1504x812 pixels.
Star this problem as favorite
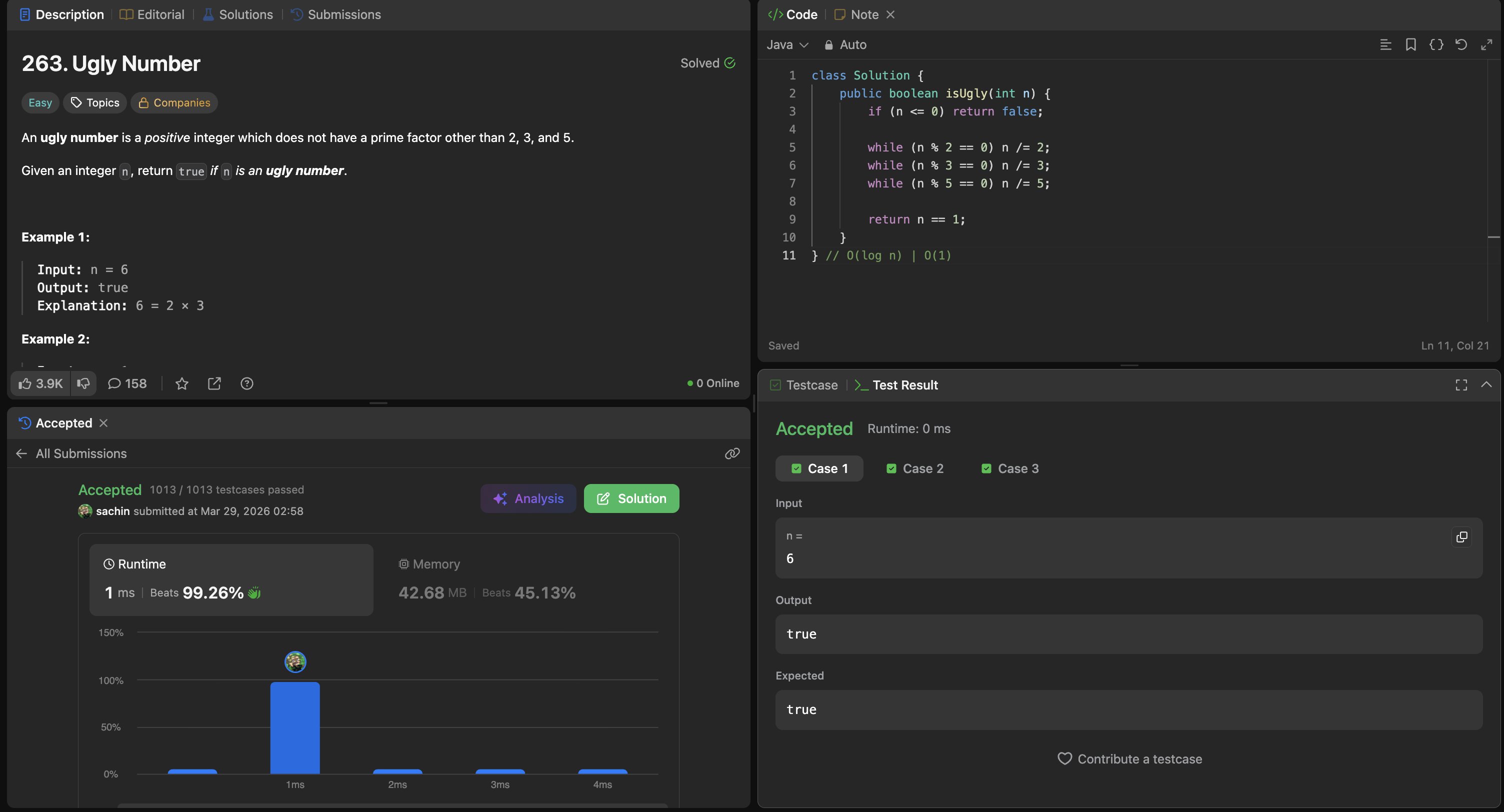tap(181, 383)
